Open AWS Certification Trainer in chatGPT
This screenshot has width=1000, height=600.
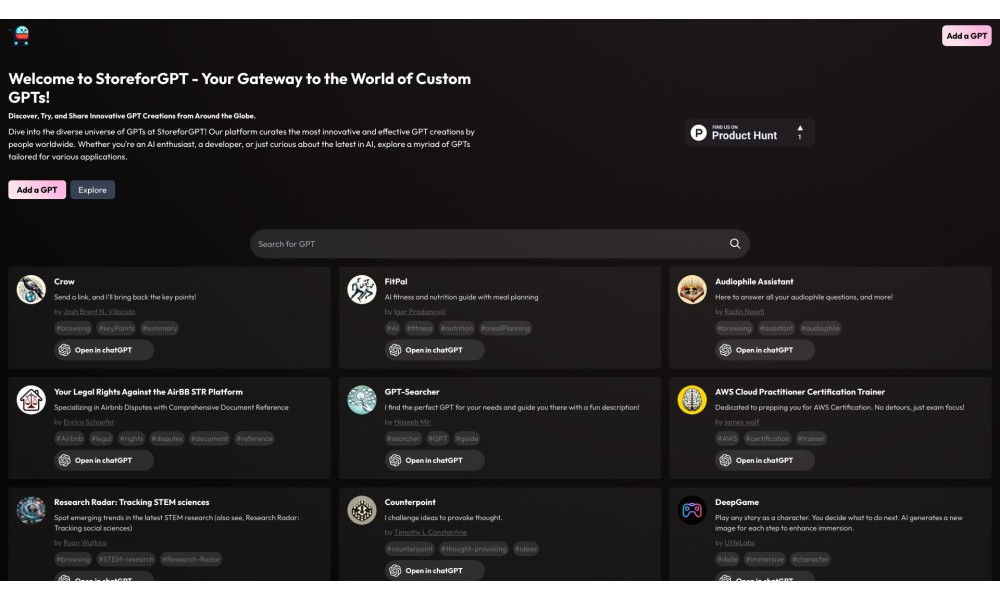tap(765, 460)
